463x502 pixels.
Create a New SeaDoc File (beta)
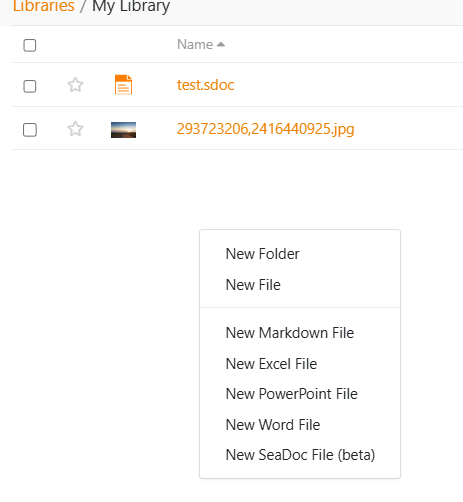tap(300, 455)
